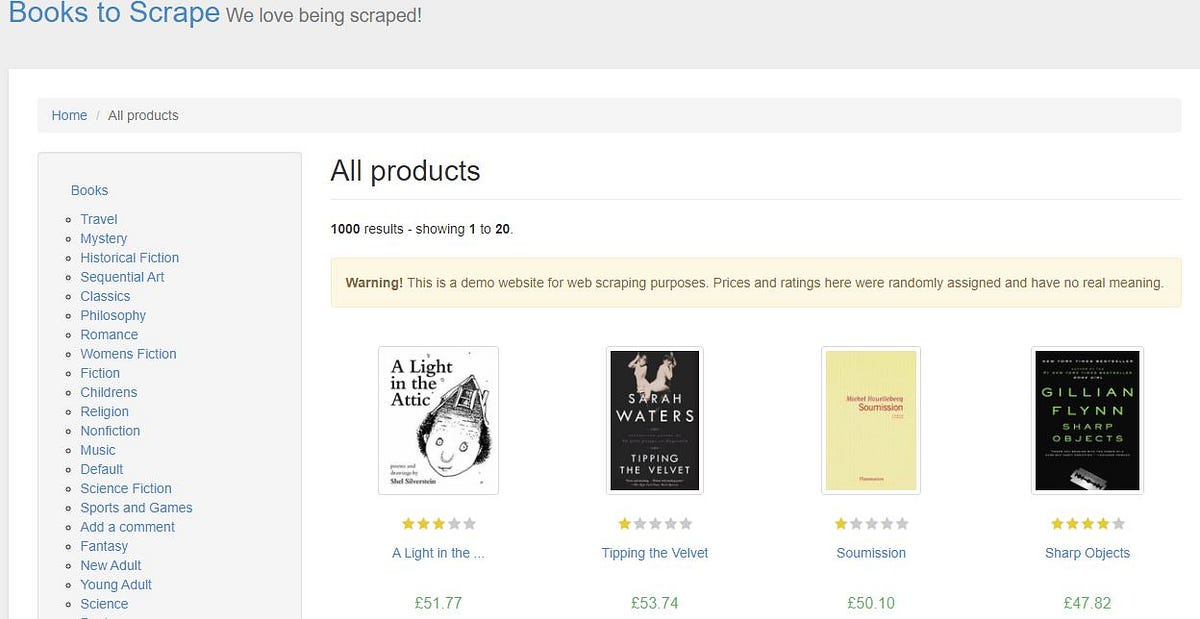Click the Books heading in the sidebar
The image size is (1200, 619).
89,190
